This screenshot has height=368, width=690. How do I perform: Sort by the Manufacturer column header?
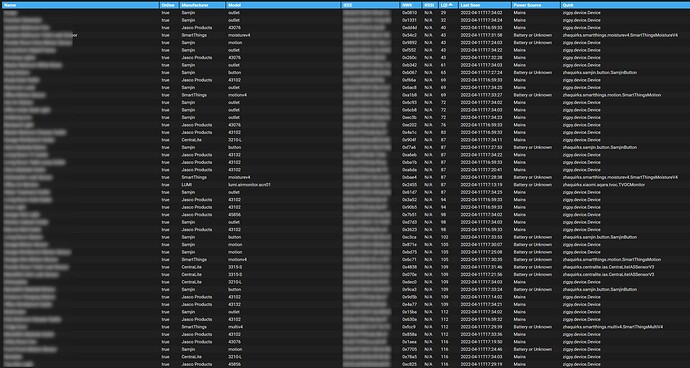point(202,5)
